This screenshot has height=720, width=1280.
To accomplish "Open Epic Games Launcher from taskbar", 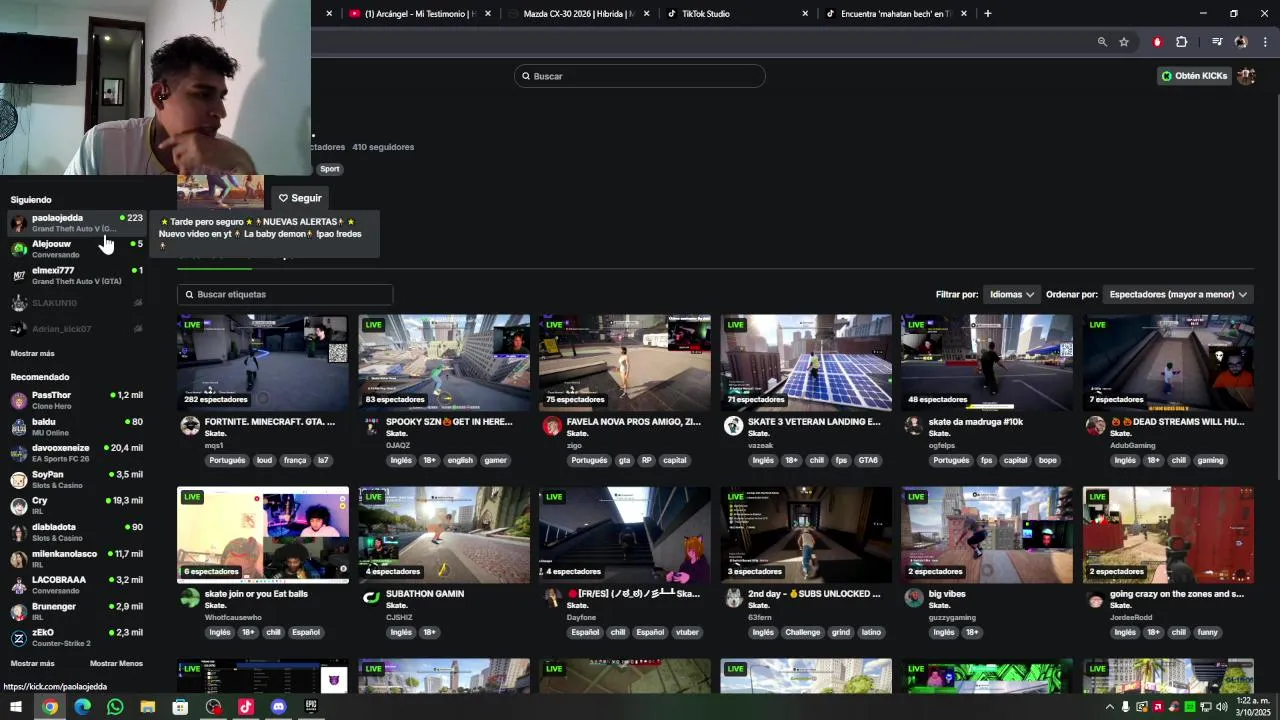I will tap(311, 707).
